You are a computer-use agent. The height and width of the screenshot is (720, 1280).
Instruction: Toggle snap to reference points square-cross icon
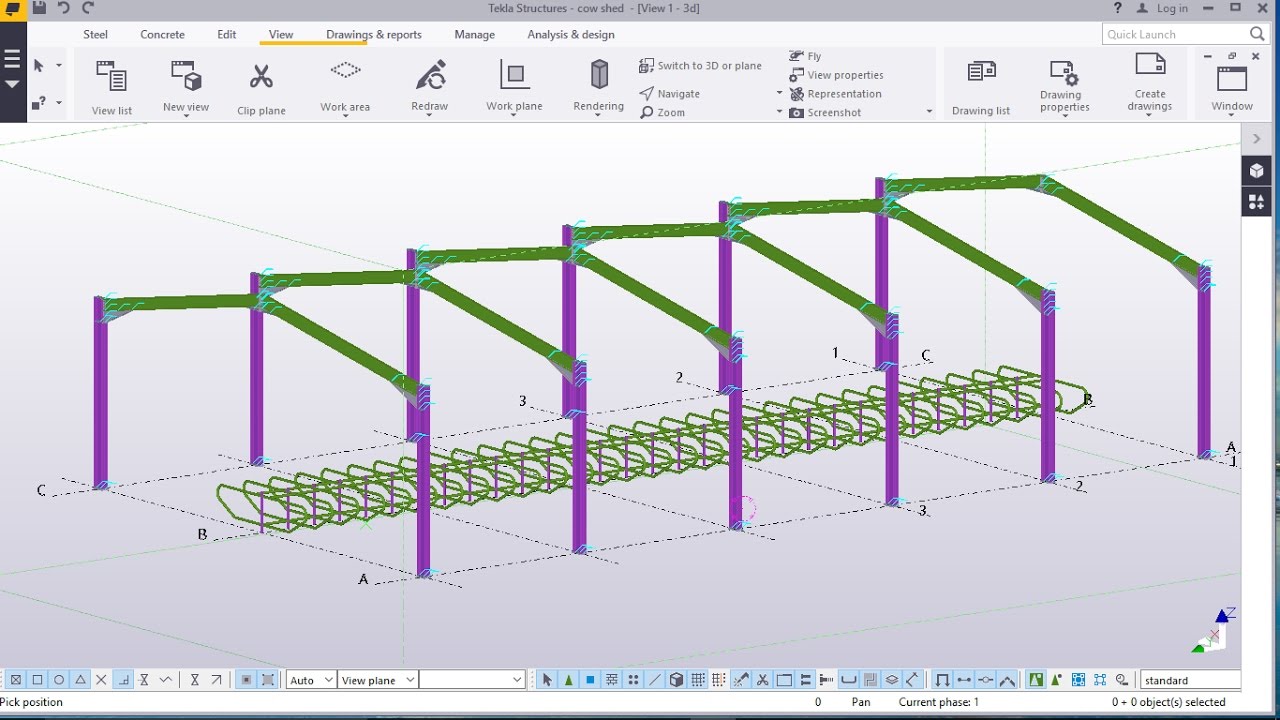[x=16, y=680]
